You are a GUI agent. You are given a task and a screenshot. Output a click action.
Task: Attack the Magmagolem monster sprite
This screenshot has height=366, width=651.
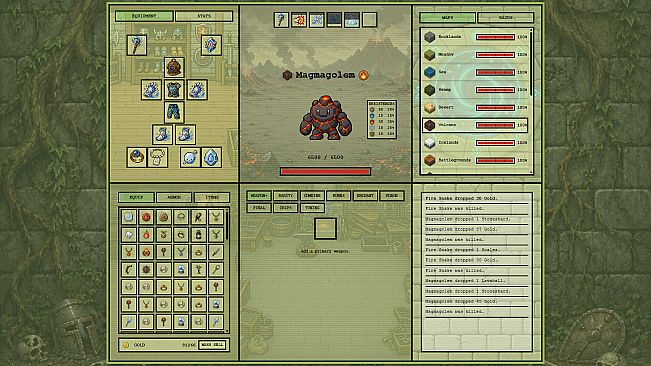[x=326, y=117]
